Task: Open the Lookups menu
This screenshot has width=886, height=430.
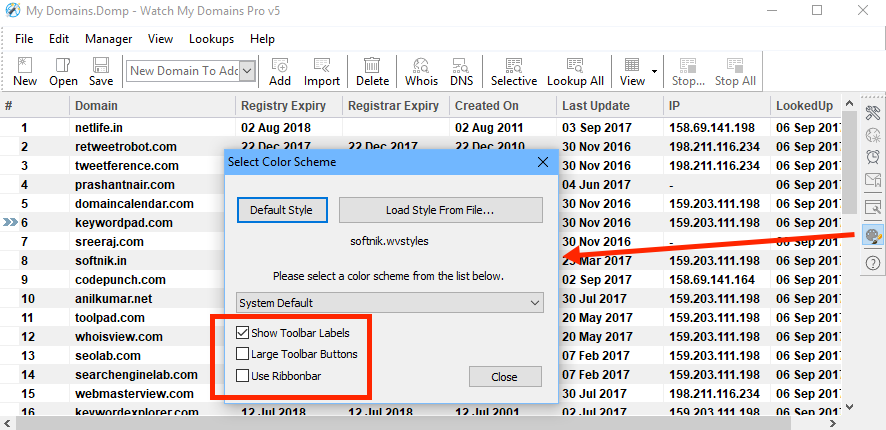Action: [211, 39]
